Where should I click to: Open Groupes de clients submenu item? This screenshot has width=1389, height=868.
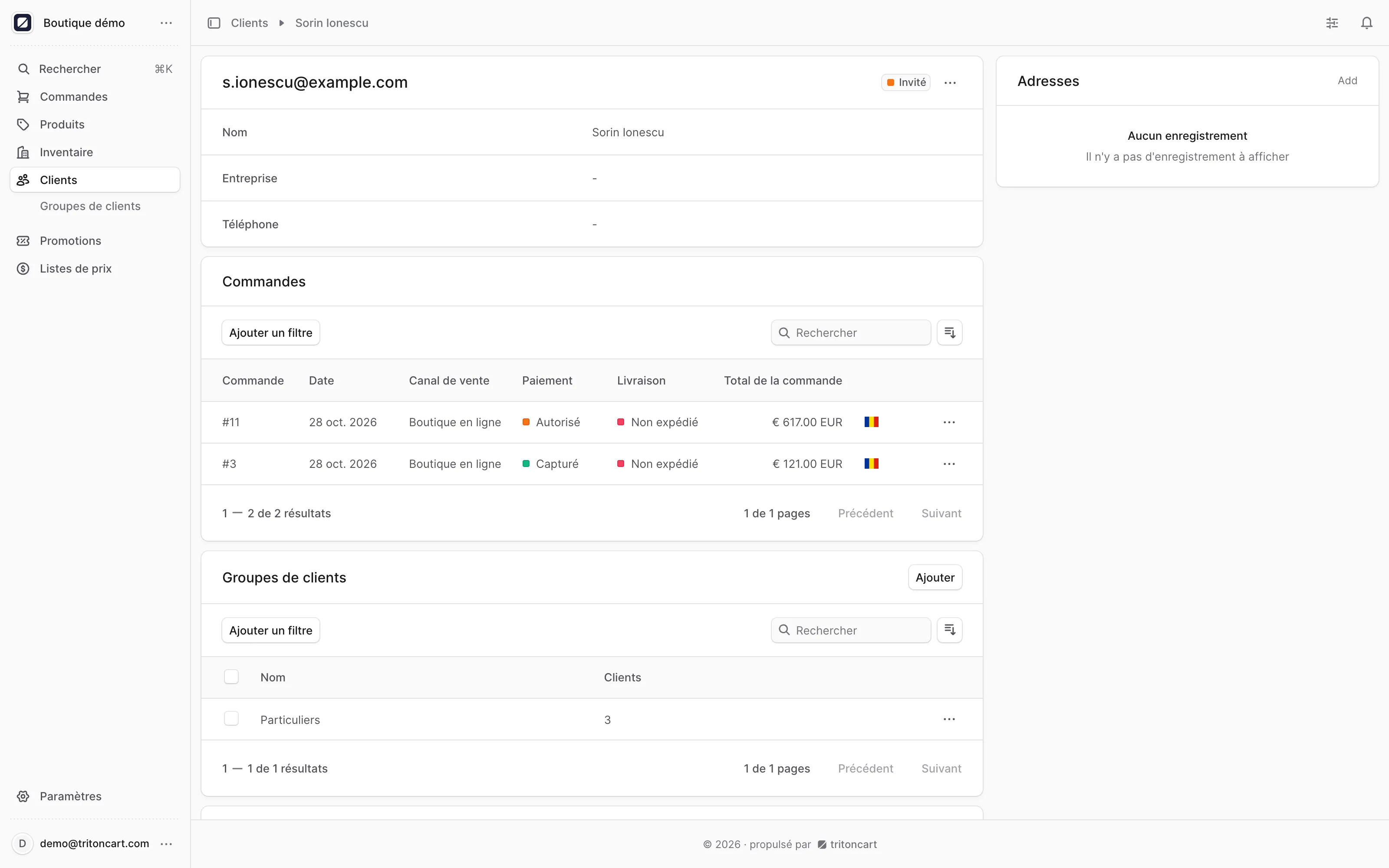coord(90,206)
